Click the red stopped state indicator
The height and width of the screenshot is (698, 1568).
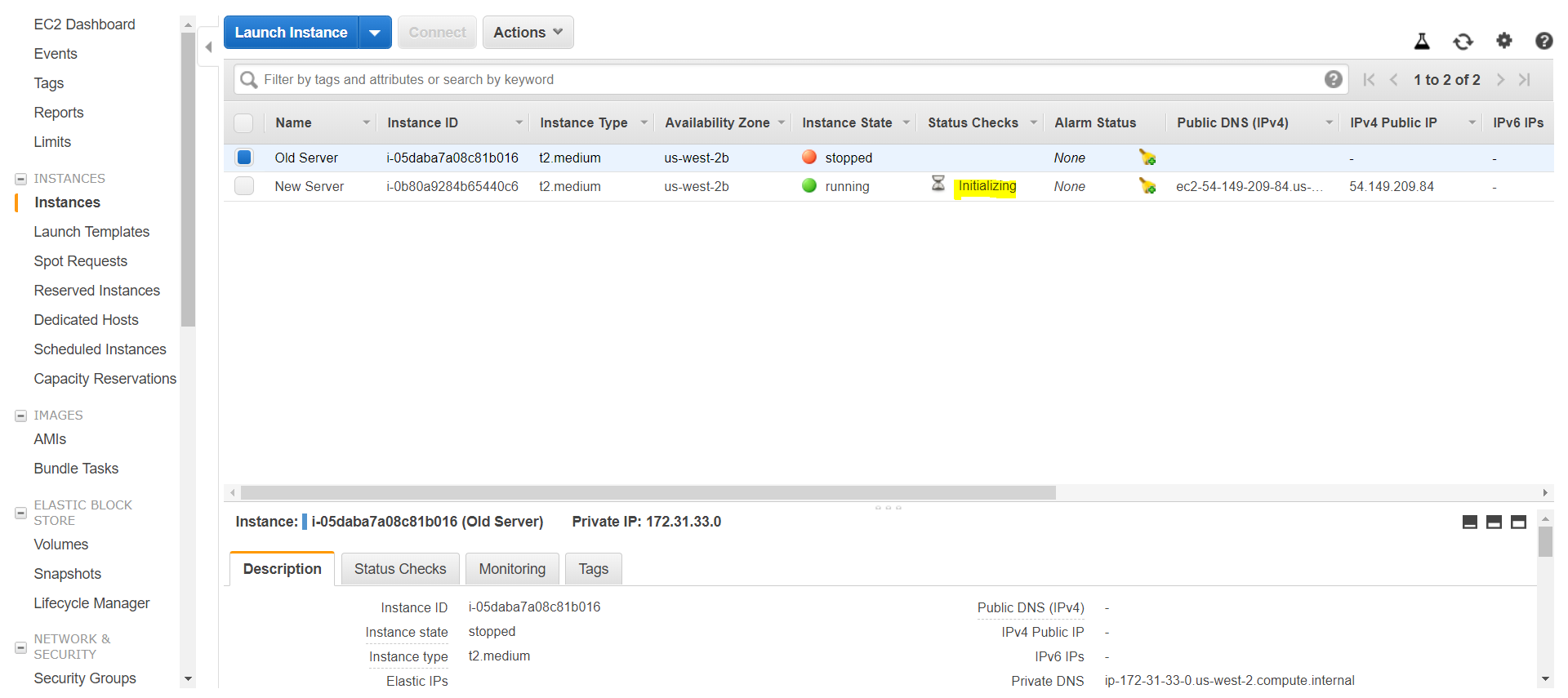(809, 157)
